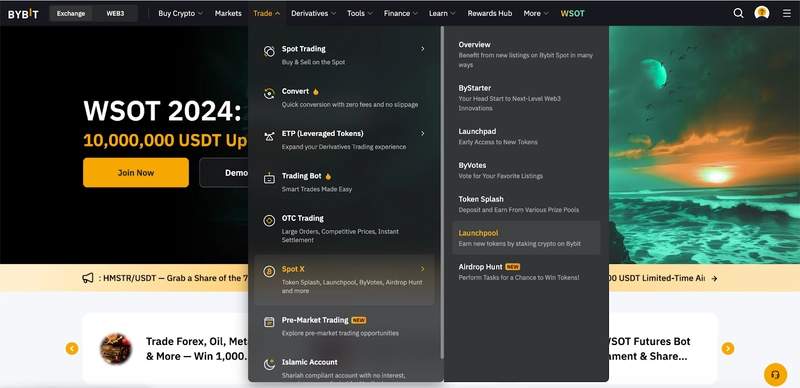Open the hamburger menu icon

(787, 13)
